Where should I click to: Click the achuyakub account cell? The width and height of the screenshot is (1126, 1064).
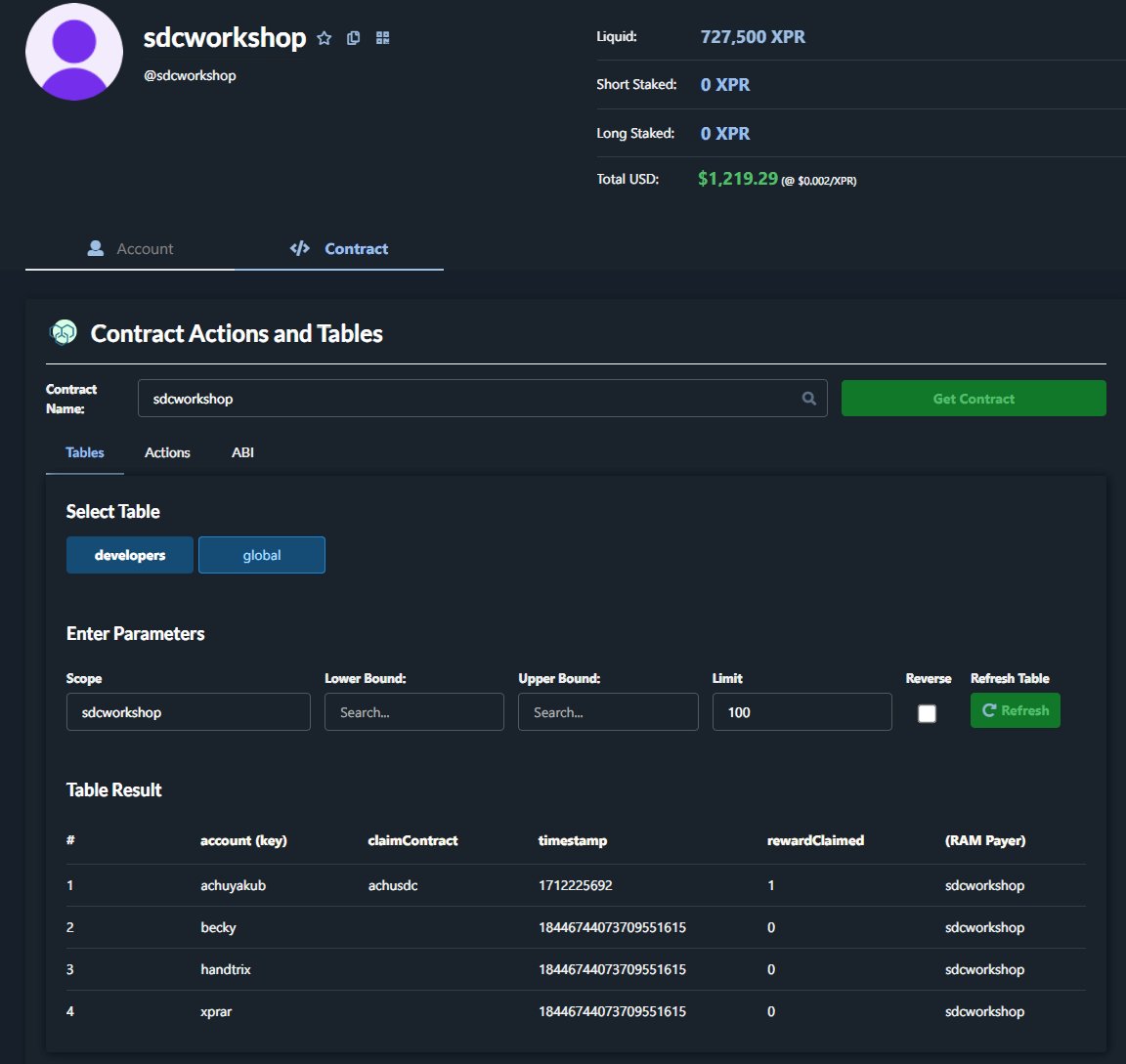pyautogui.click(x=234, y=886)
